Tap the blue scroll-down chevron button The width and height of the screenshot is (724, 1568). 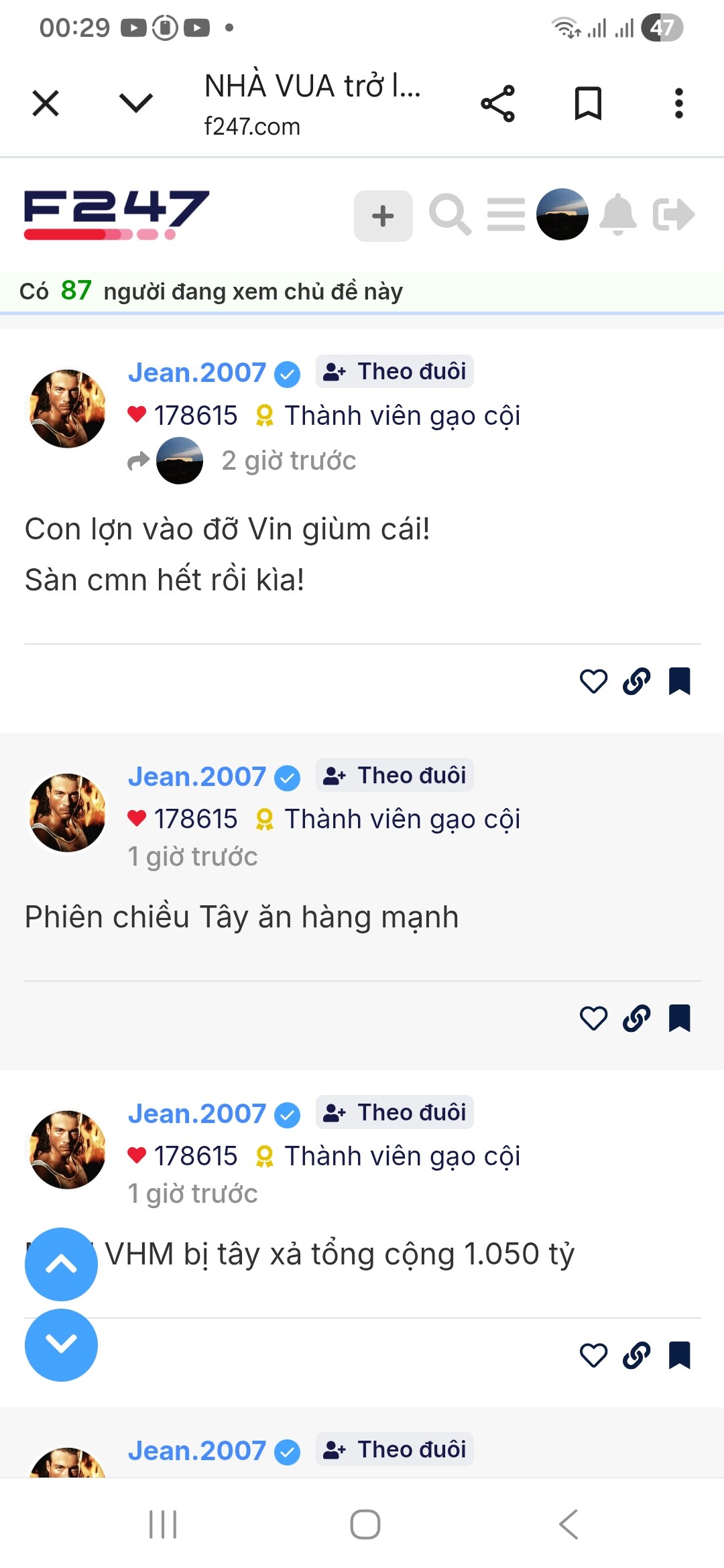(x=61, y=1345)
